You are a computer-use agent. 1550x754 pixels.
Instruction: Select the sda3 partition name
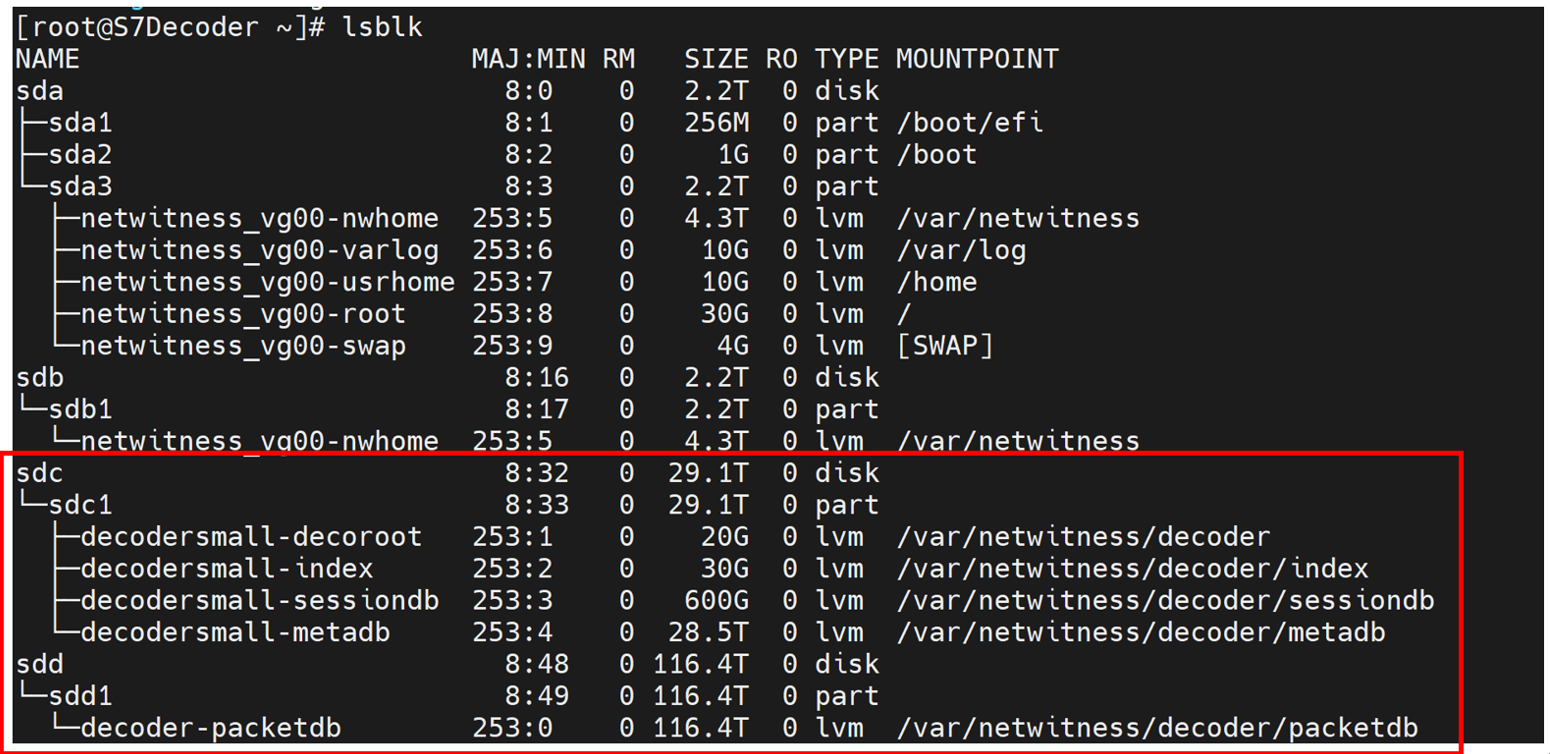point(81,187)
